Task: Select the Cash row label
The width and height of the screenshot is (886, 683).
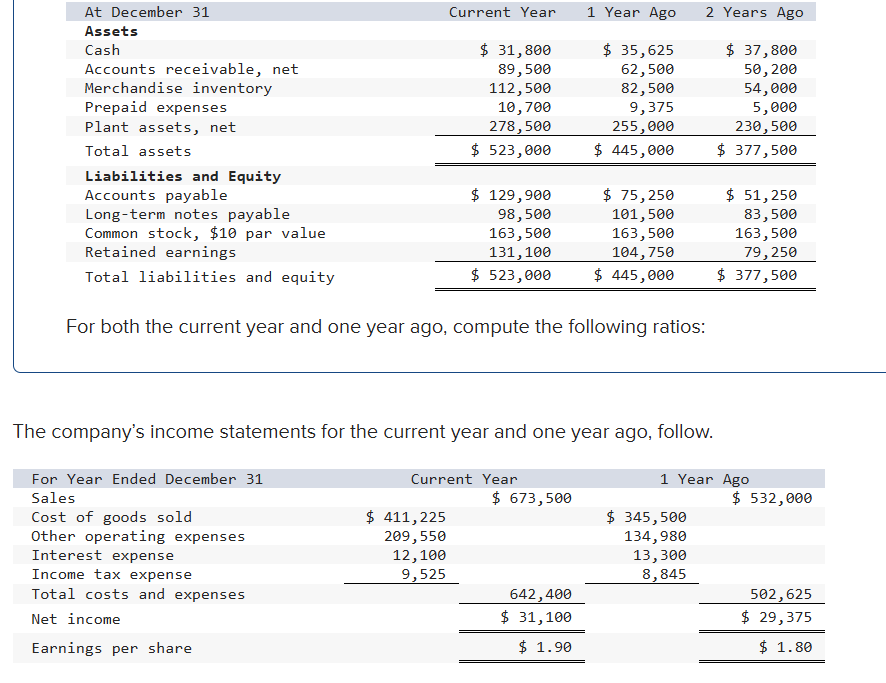Action: pyautogui.click(x=103, y=49)
